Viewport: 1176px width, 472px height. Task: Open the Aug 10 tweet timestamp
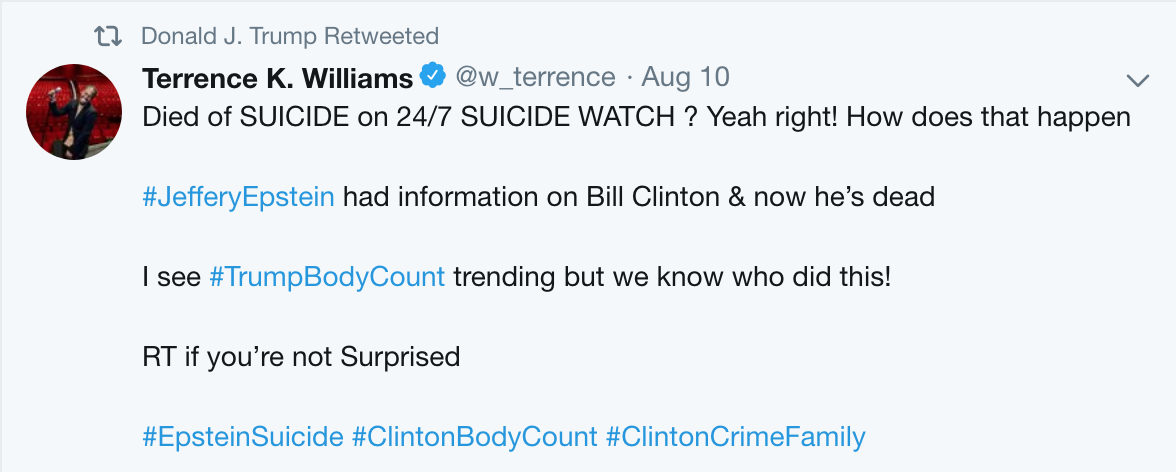[685, 77]
